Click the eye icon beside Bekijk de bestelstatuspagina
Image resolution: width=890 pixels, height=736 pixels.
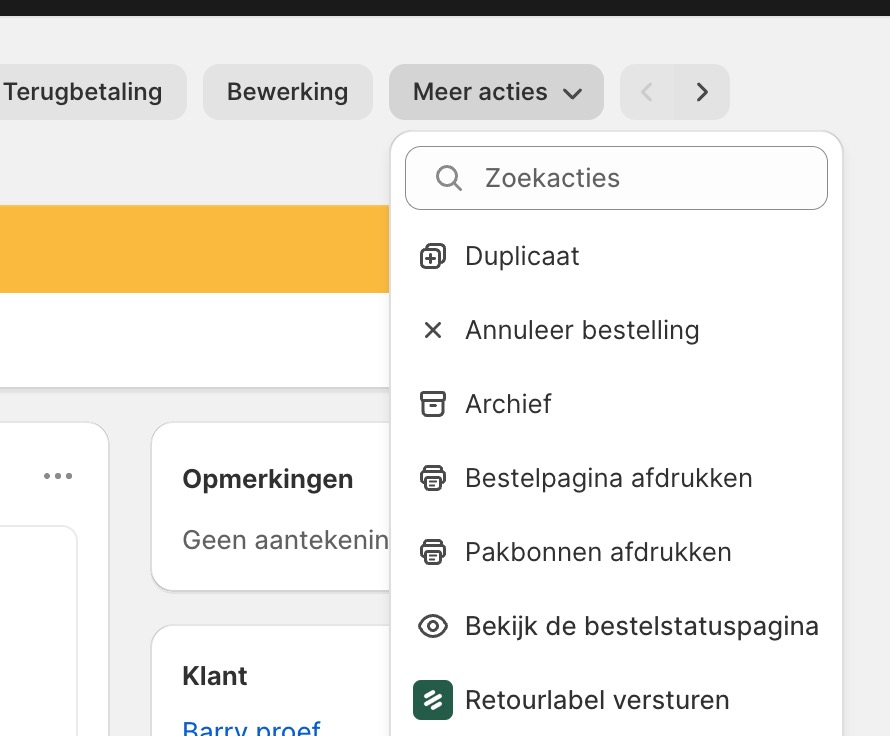[432, 626]
